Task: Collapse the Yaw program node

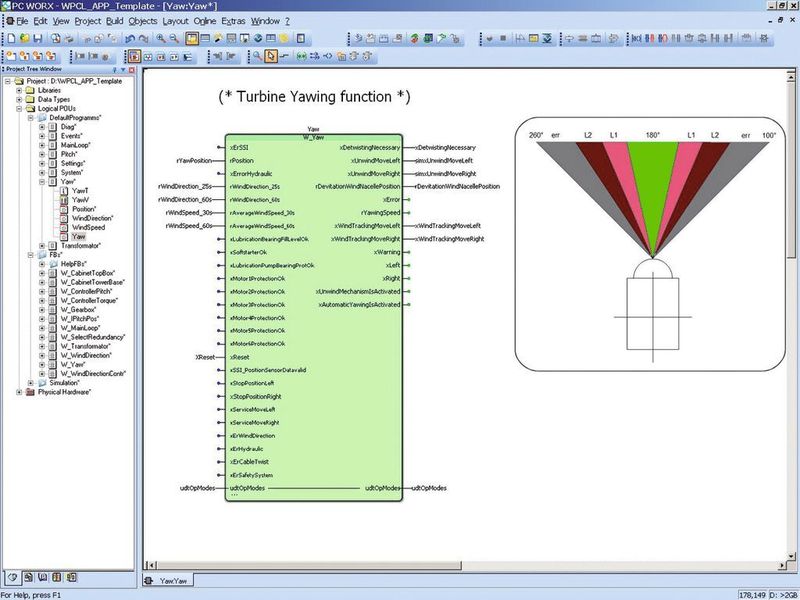Action: tap(41, 181)
